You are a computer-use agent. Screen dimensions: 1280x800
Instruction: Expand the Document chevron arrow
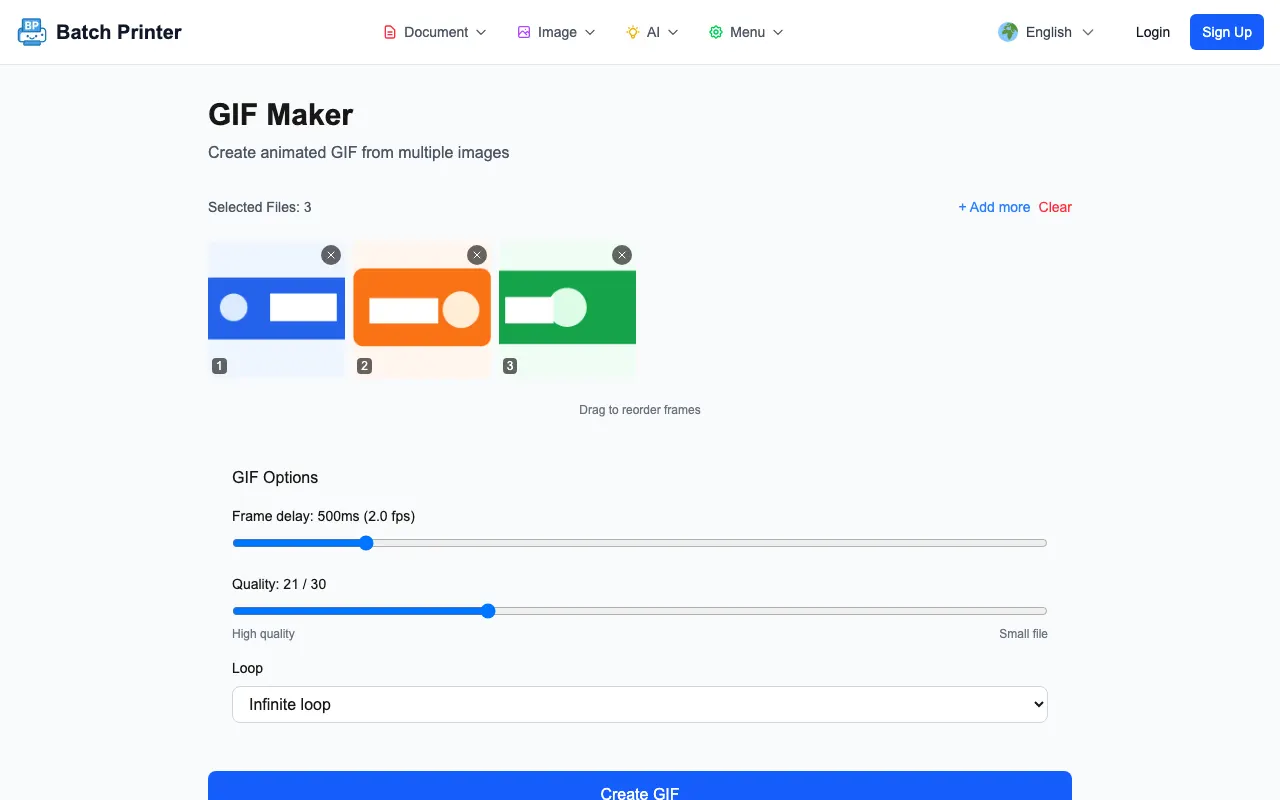[x=481, y=32]
